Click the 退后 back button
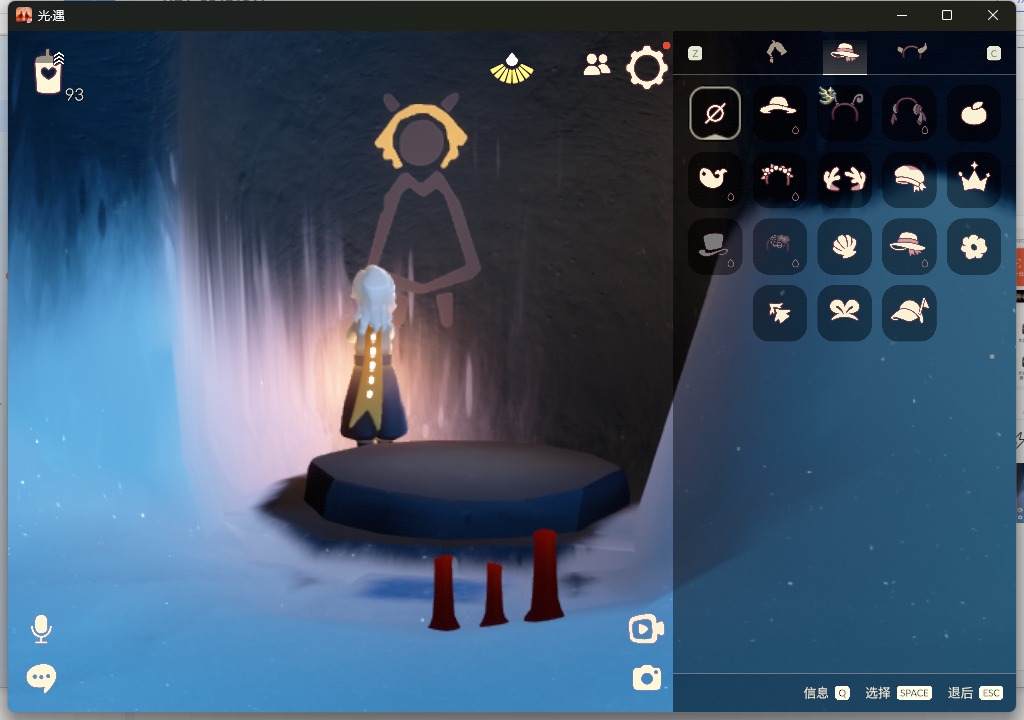The height and width of the screenshot is (720, 1024). click(974, 693)
